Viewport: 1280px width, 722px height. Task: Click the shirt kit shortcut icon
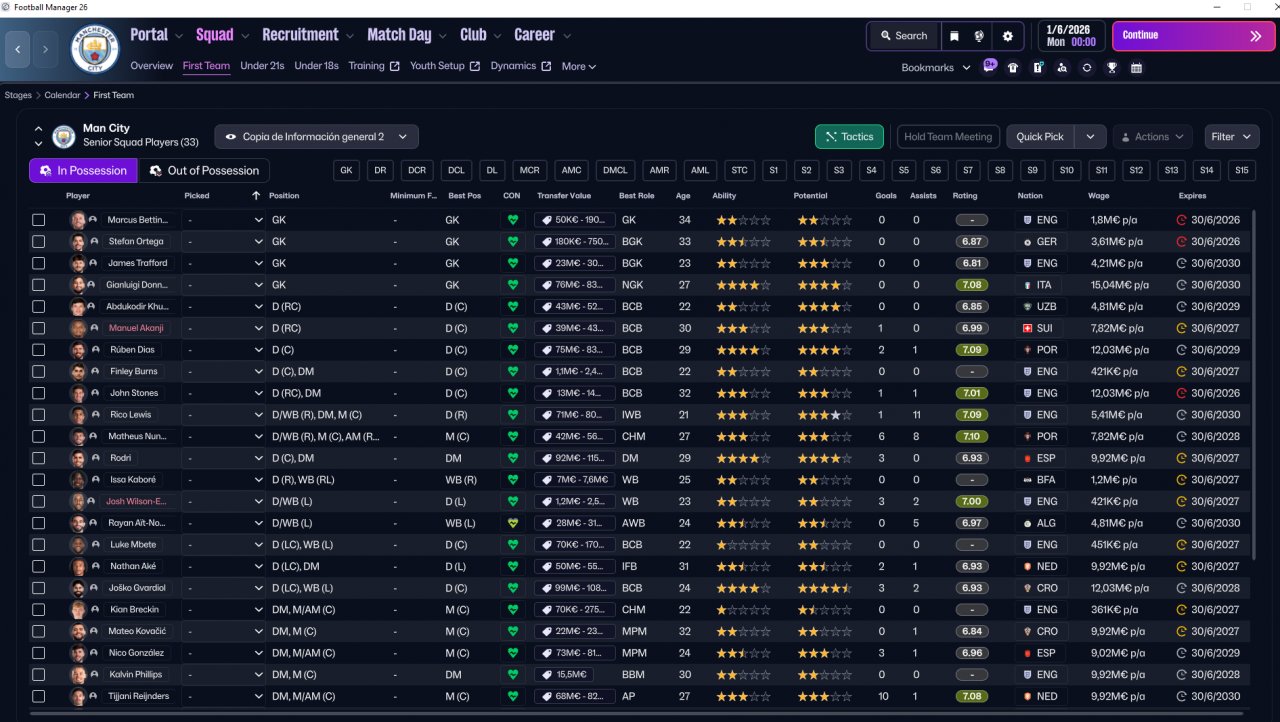click(x=1013, y=68)
